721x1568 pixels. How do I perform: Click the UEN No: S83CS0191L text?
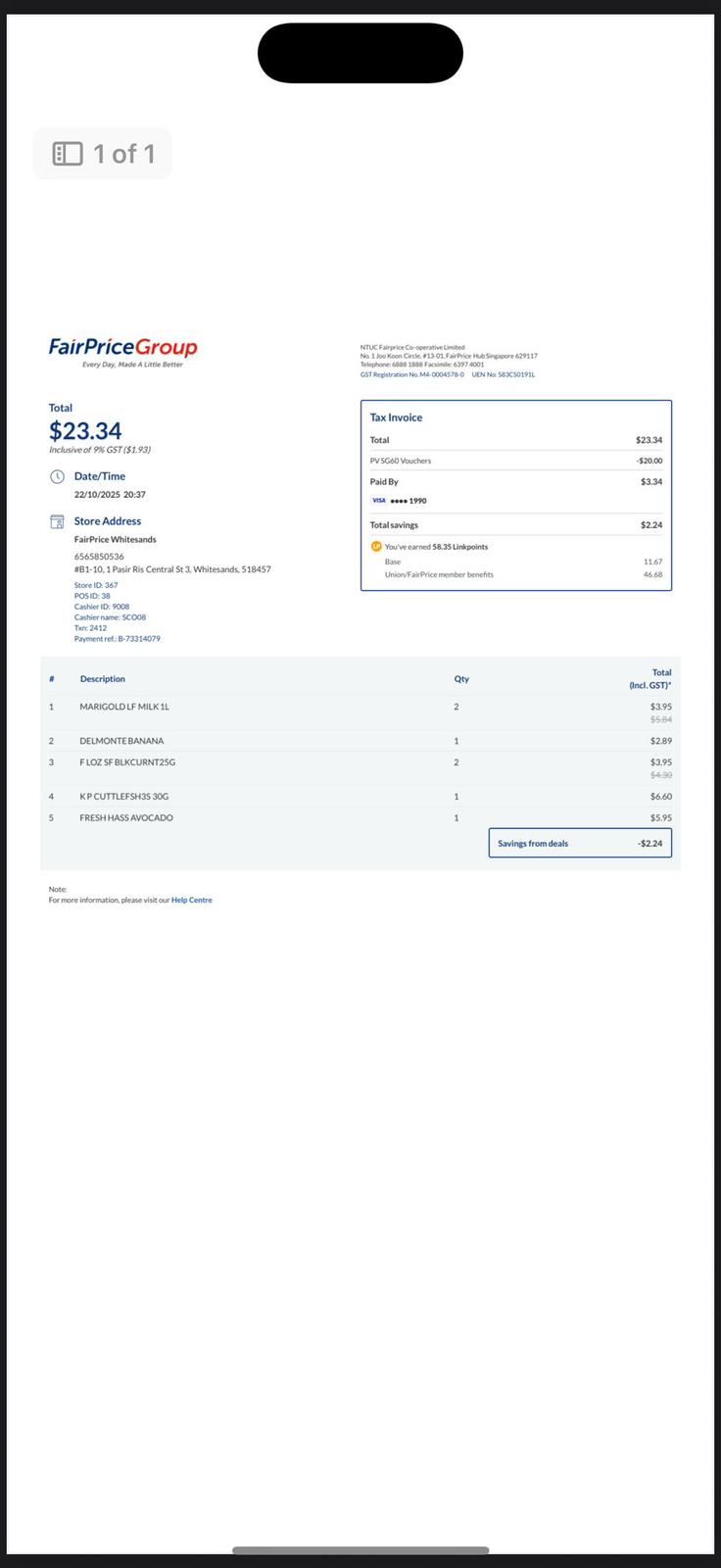(504, 374)
